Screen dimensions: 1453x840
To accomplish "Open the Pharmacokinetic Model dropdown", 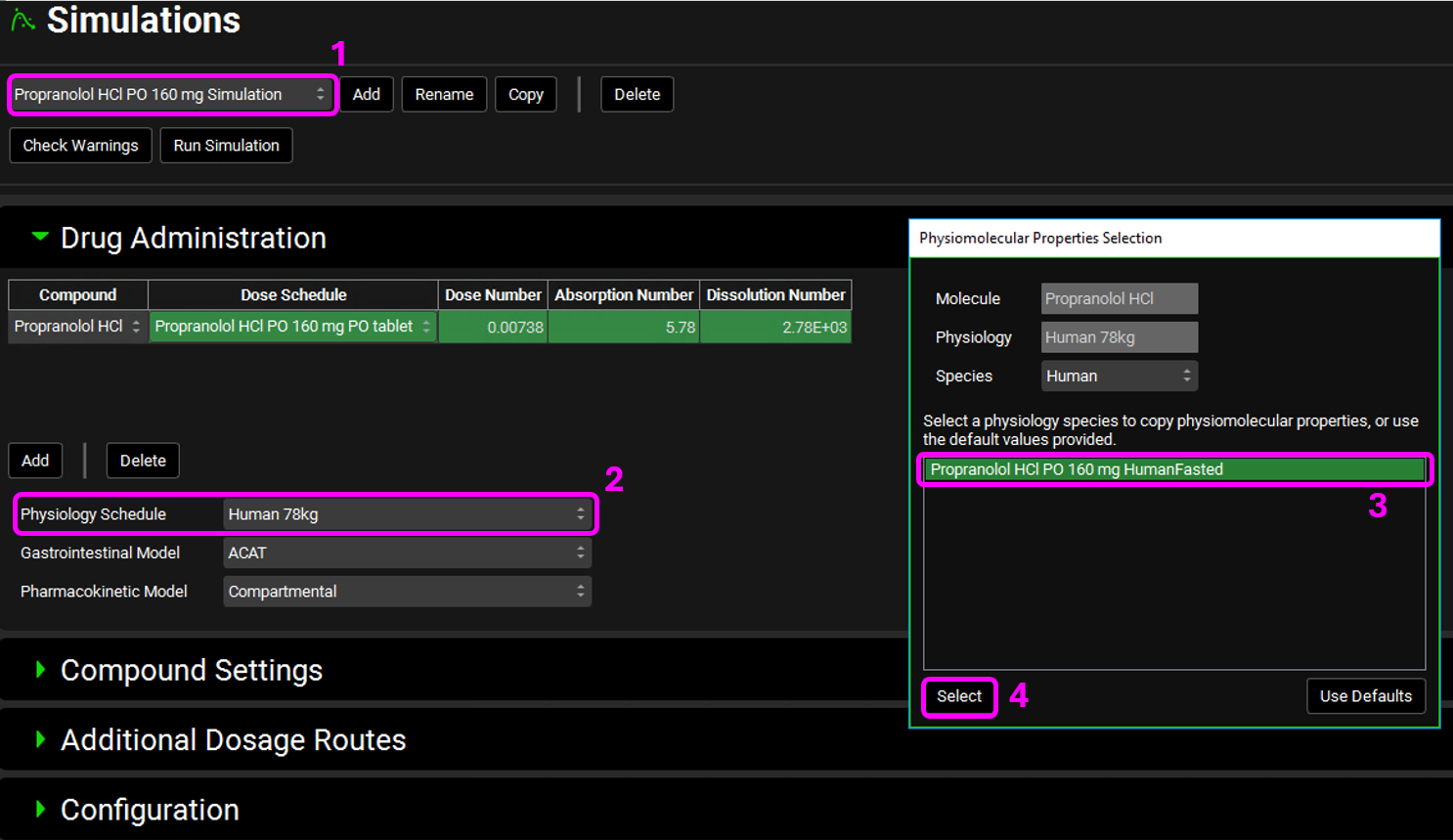I will [406, 592].
